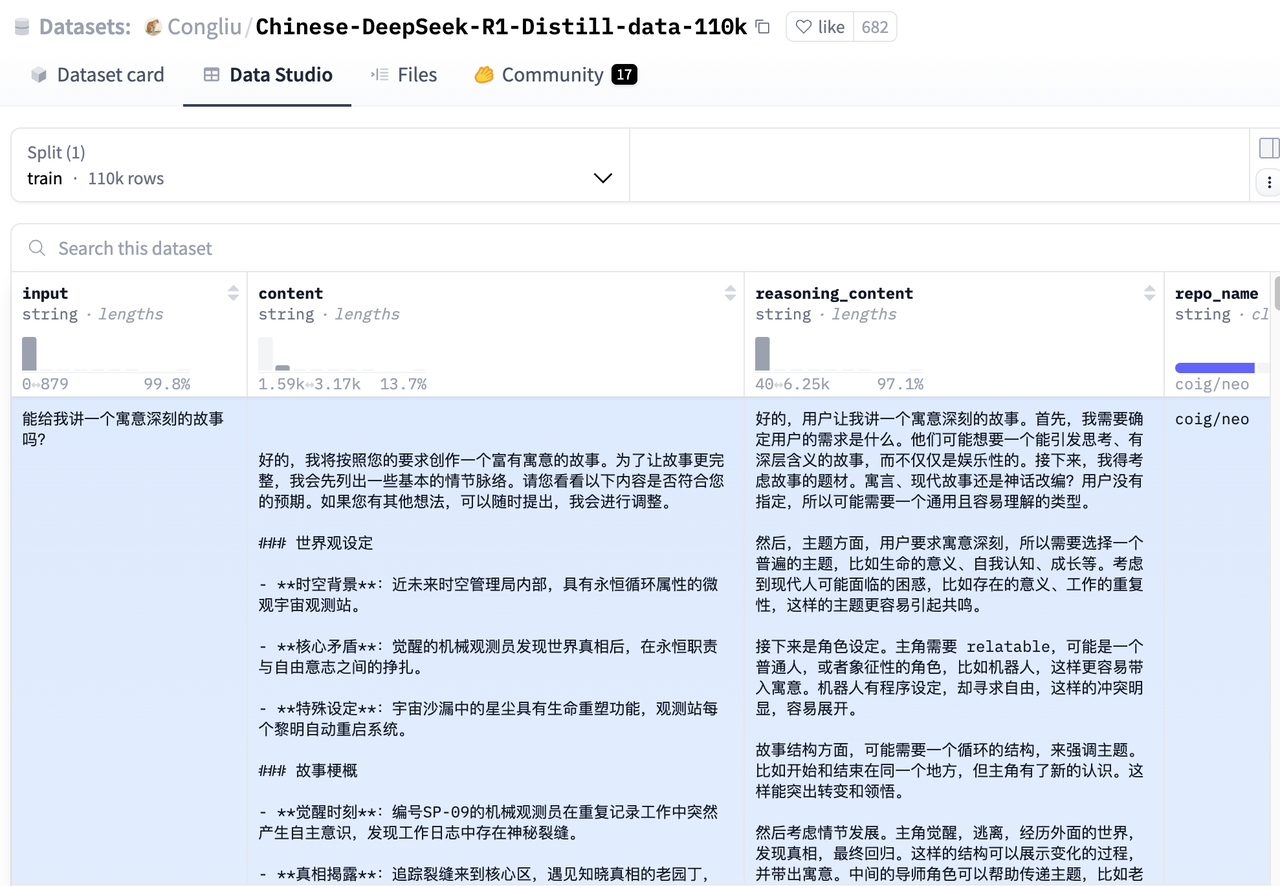Toggle sorting on the input column
Viewport: 1280px width, 886px height.
234,293
